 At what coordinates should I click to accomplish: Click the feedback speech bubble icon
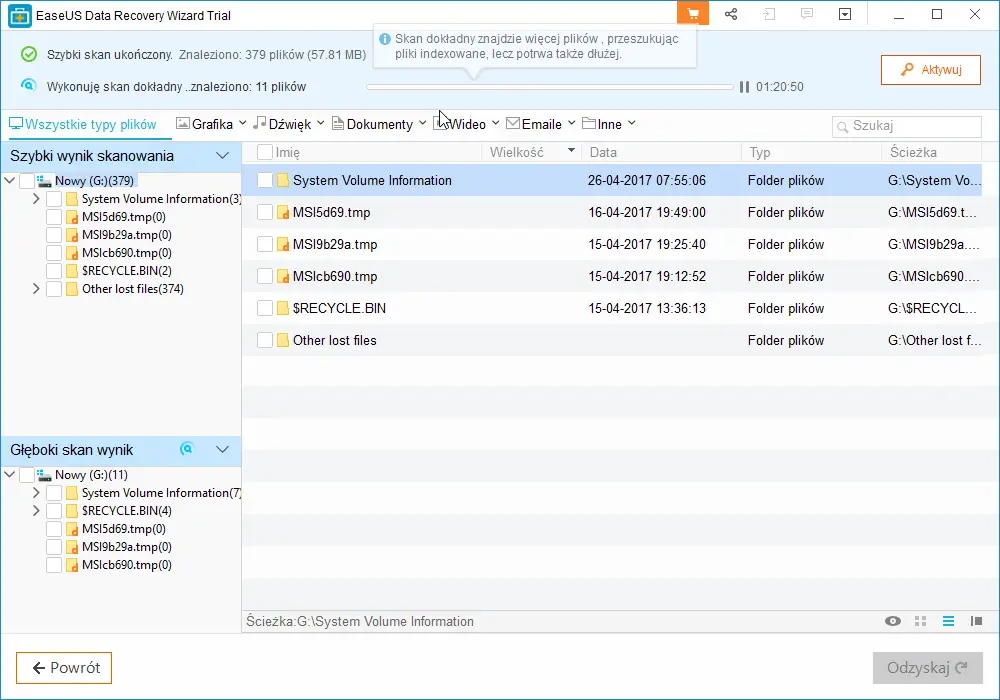tap(807, 14)
